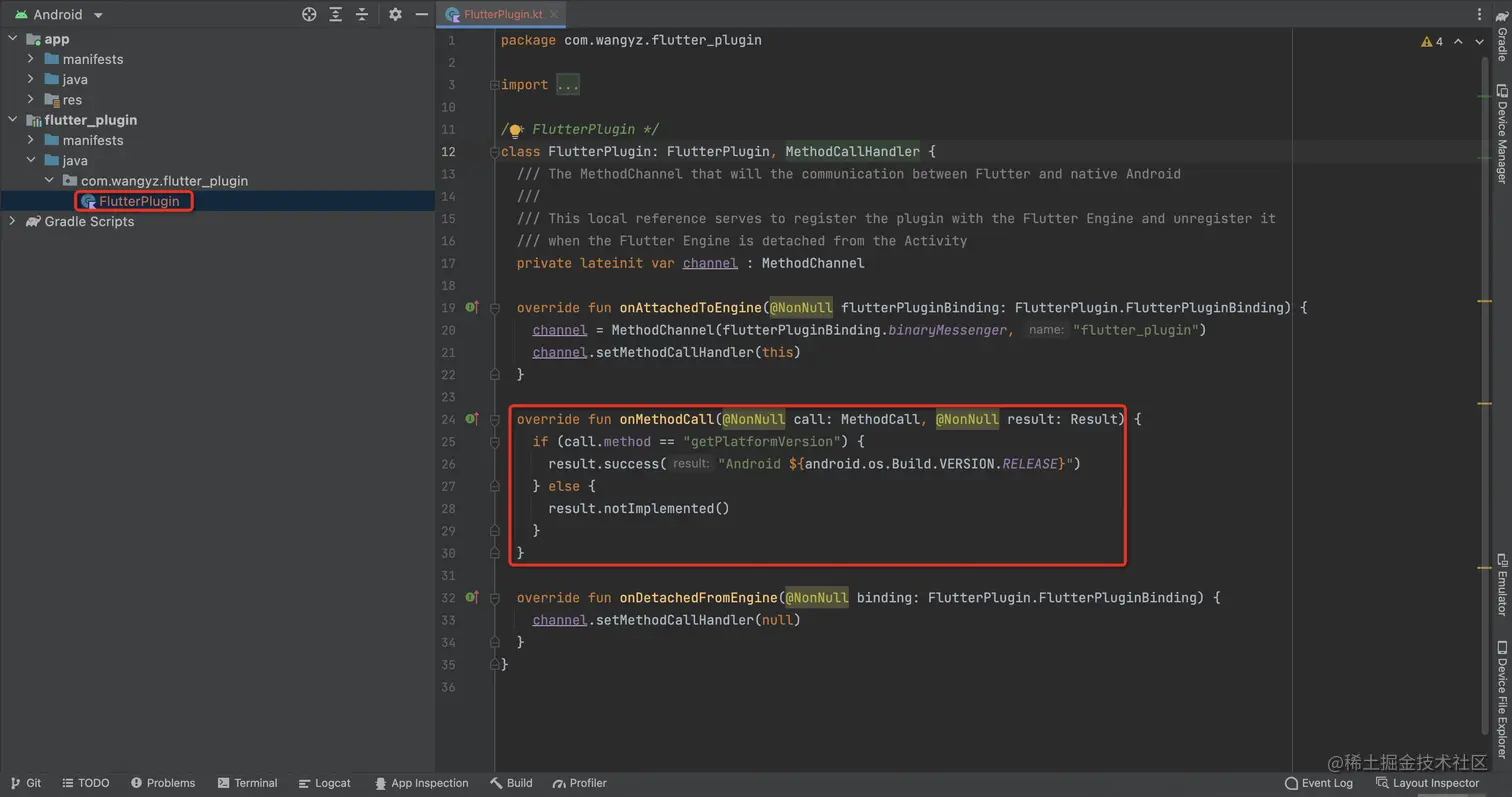Open the Terminal tool window
Screen dimensions: 1512x797
(247, 783)
